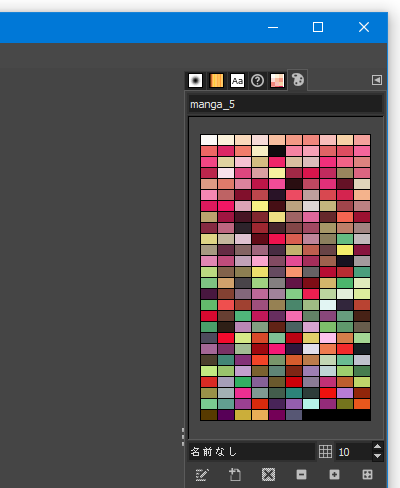Open the Fonts tab with Aa icon
The height and width of the screenshot is (488, 400).
point(237,80)
